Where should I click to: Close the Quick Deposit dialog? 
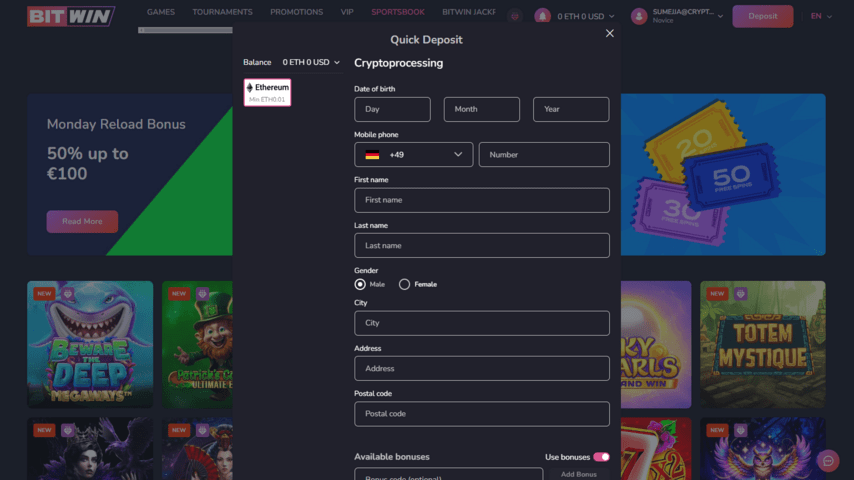point(609,34)
